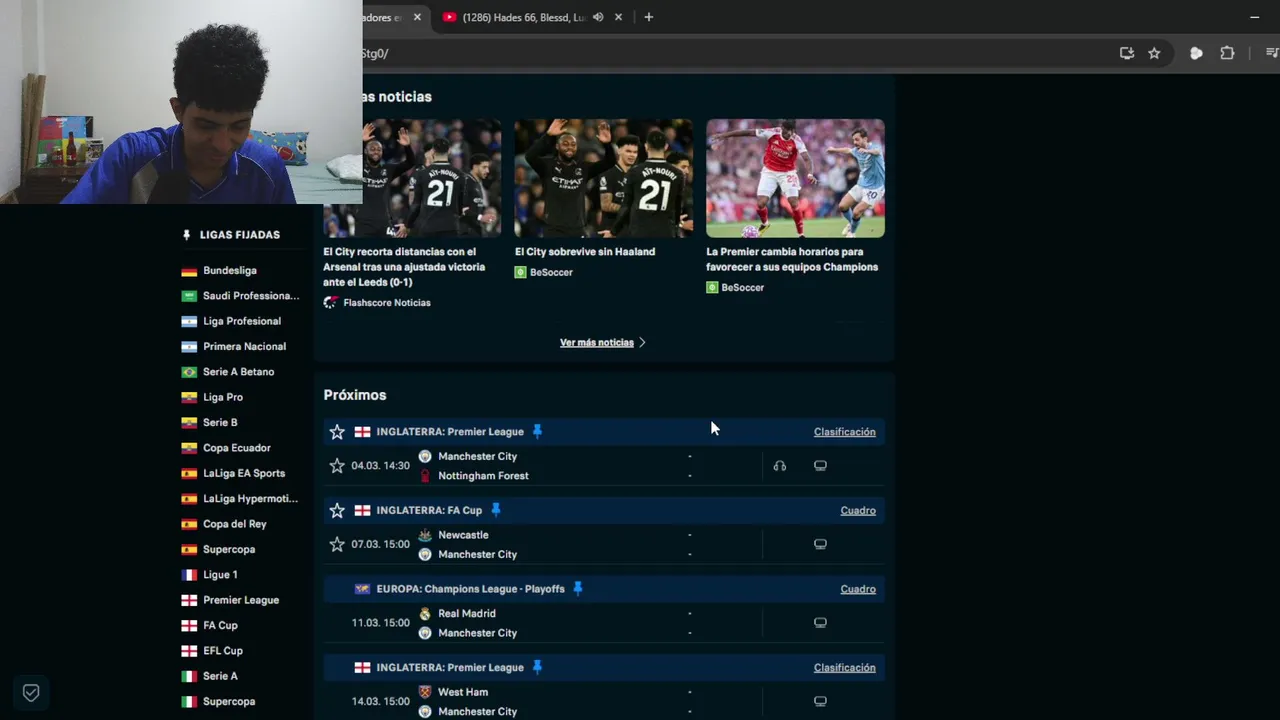This screenshot has height=720, width=1280.
Task: Mute the YouTube tab via speaker icon
Action: pyautogui.click(x=598, y=17)
